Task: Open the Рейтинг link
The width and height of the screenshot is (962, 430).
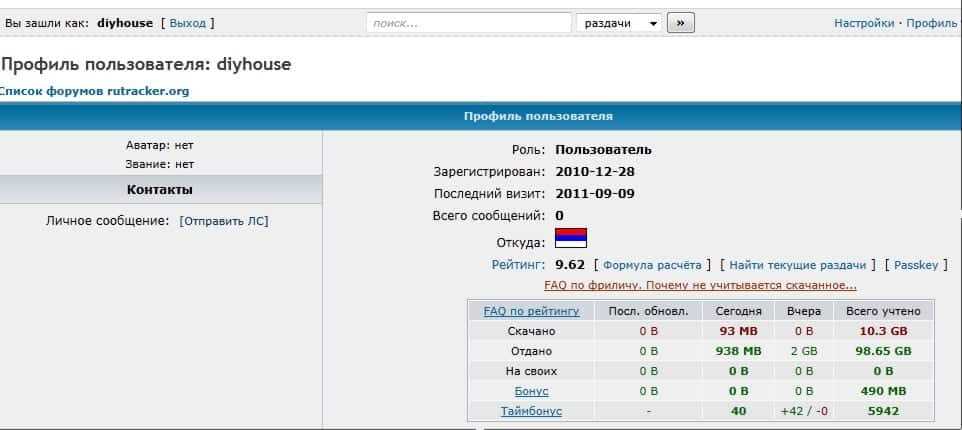Action: coord(518,265)
